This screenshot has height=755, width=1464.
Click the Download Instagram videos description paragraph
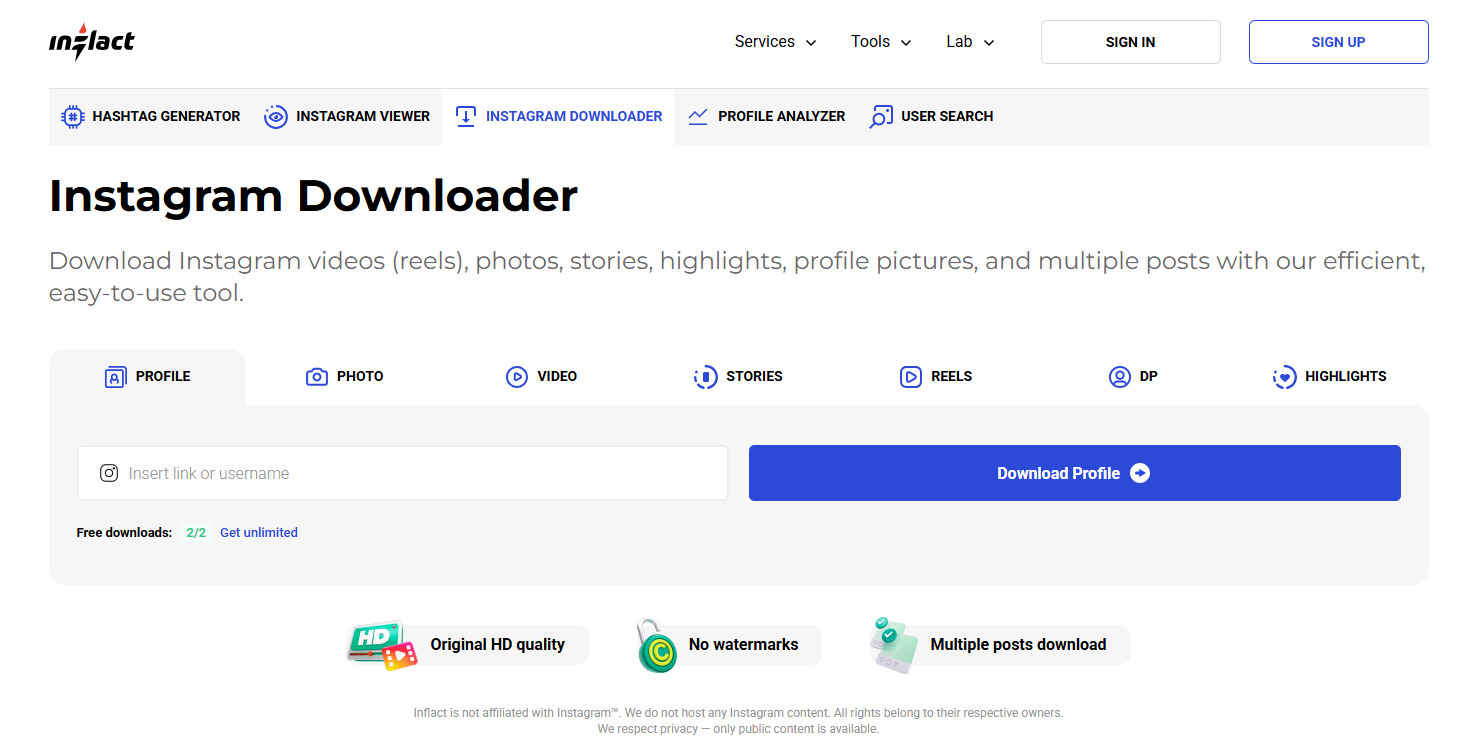coord(738,277)
